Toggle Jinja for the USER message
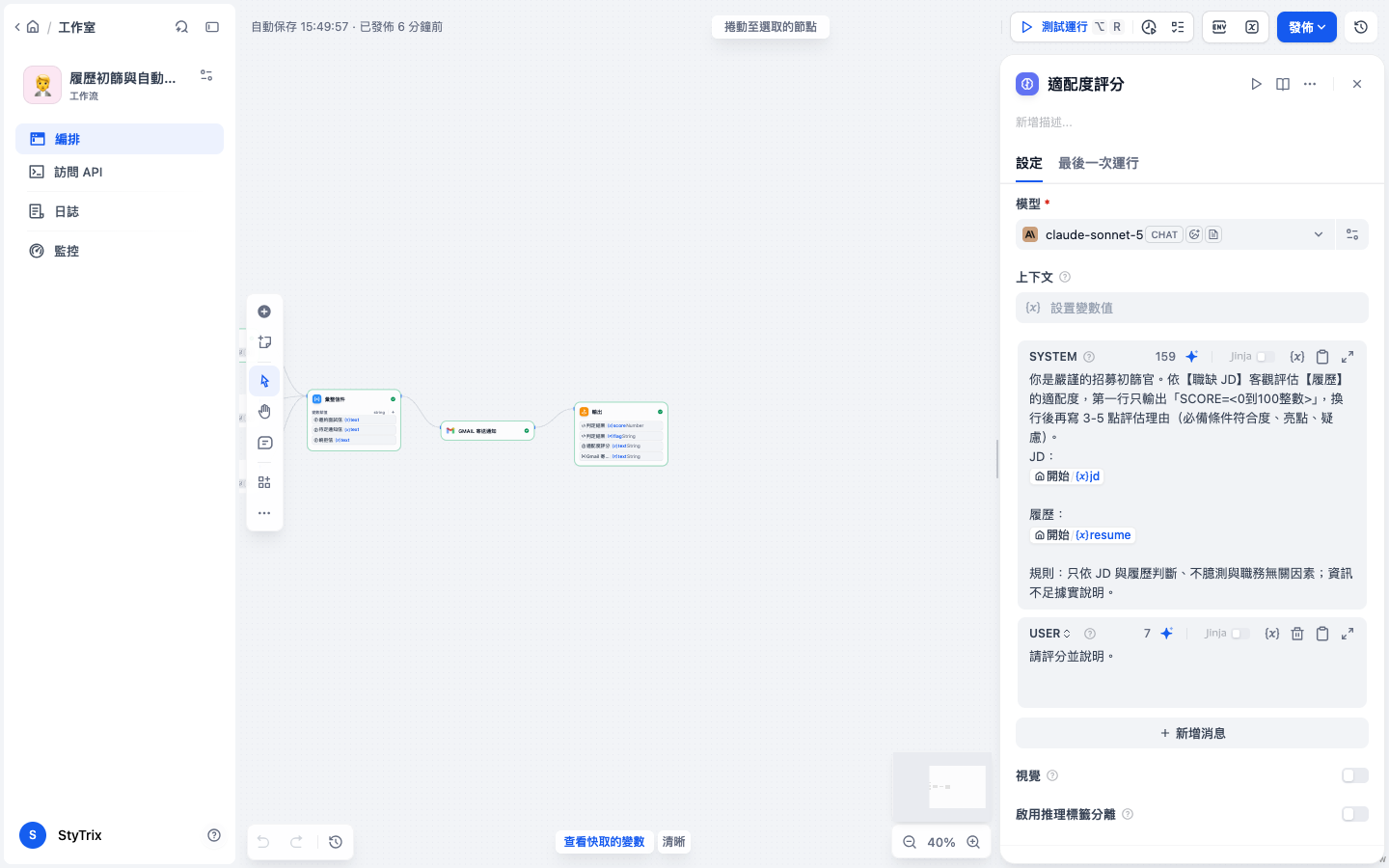Screen dimensions: 1389x868 pos(1239,634)
